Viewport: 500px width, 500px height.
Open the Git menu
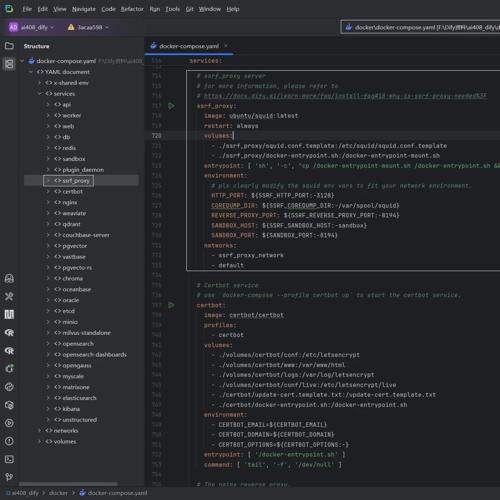(x=190, y=9)
